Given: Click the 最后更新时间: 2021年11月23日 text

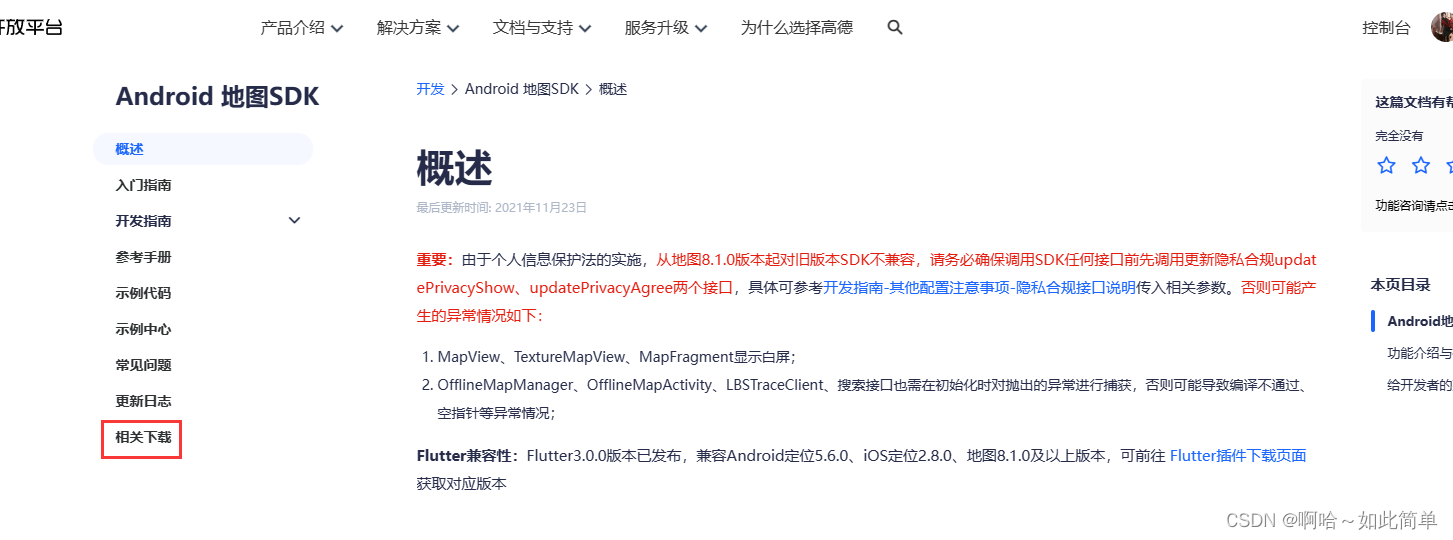Looking at the screenshot, I should [501, 208].
